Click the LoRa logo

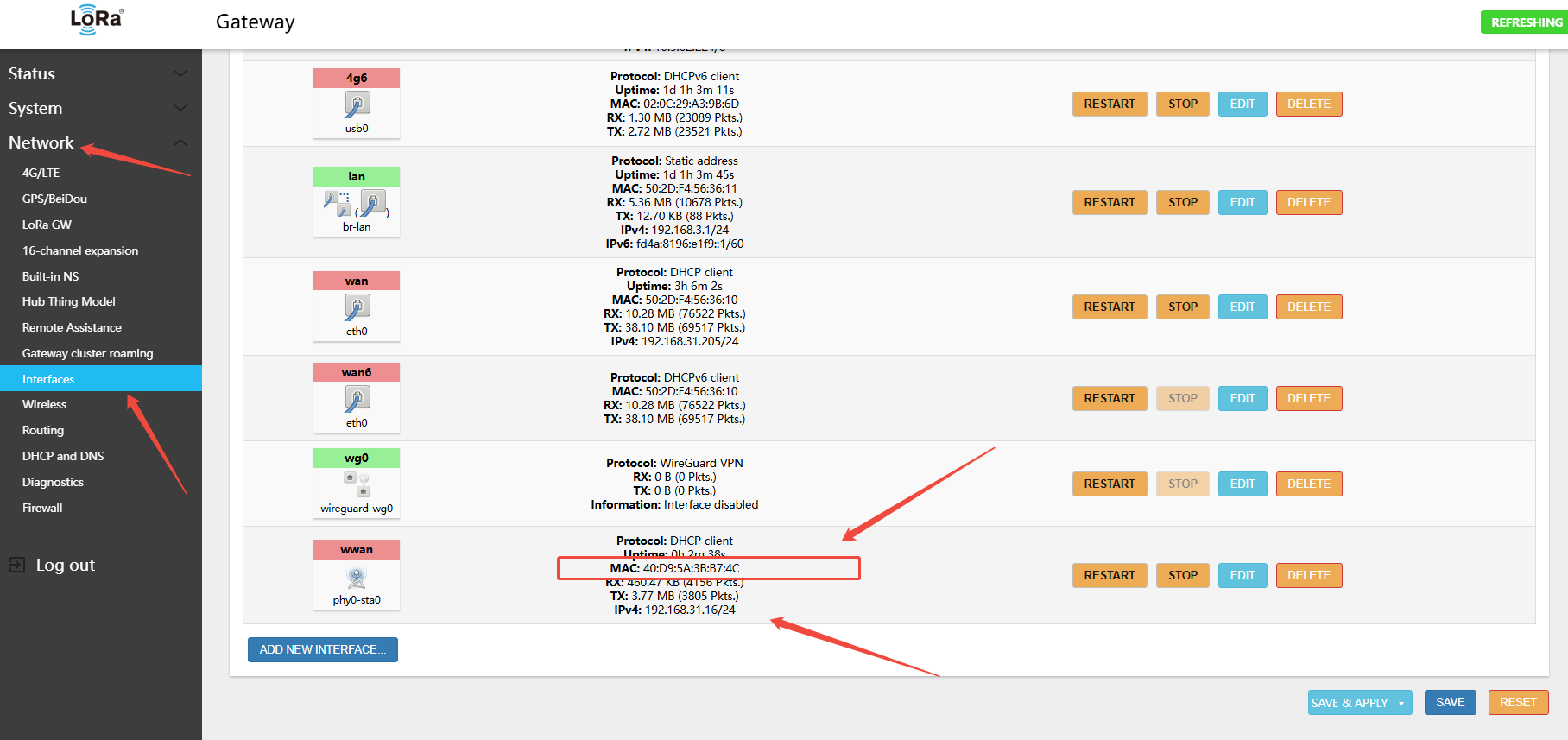coord(97,20)
